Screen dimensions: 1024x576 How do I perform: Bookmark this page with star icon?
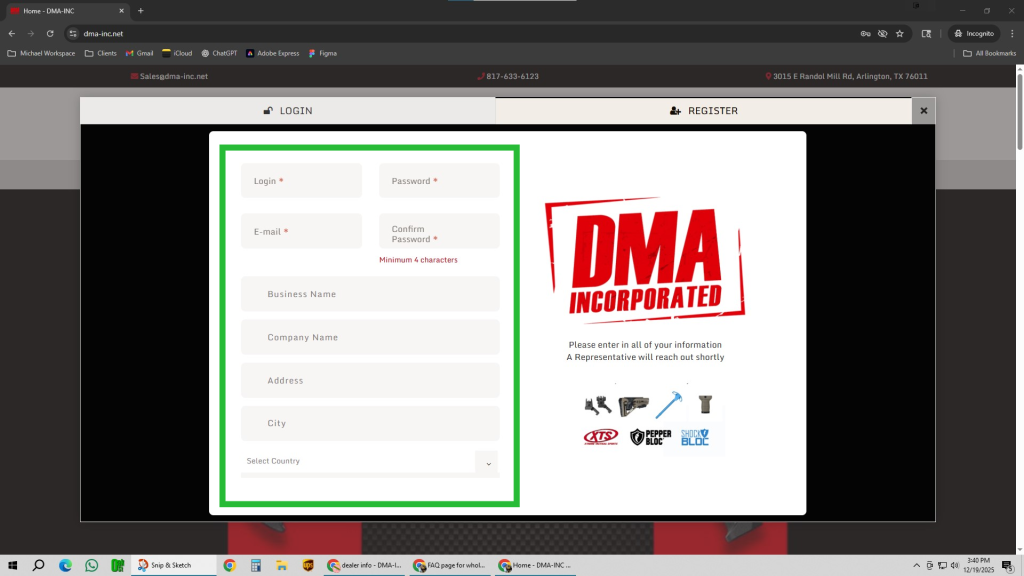click(x=899, y=33)
